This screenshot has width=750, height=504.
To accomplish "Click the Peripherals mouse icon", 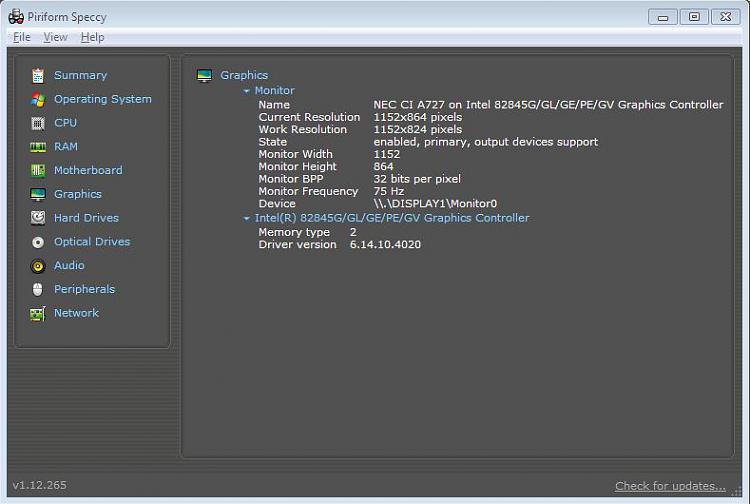I will [38, 289].
